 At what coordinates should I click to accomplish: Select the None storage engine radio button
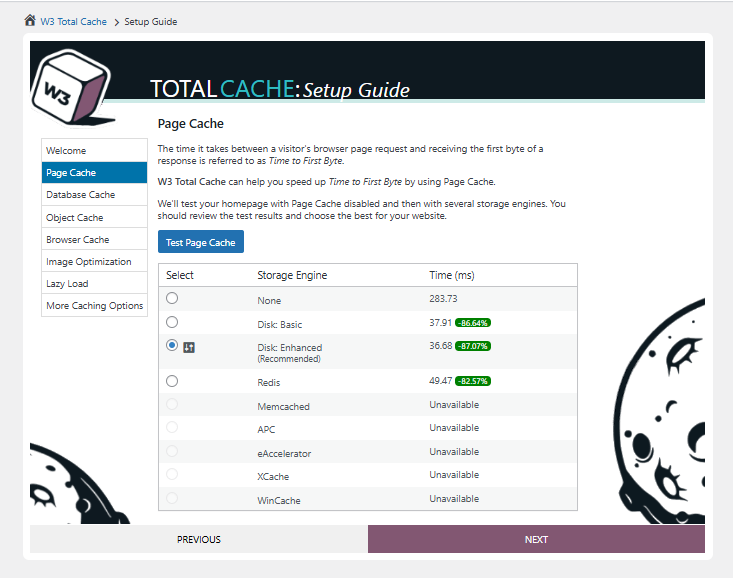tap(172, 298)
